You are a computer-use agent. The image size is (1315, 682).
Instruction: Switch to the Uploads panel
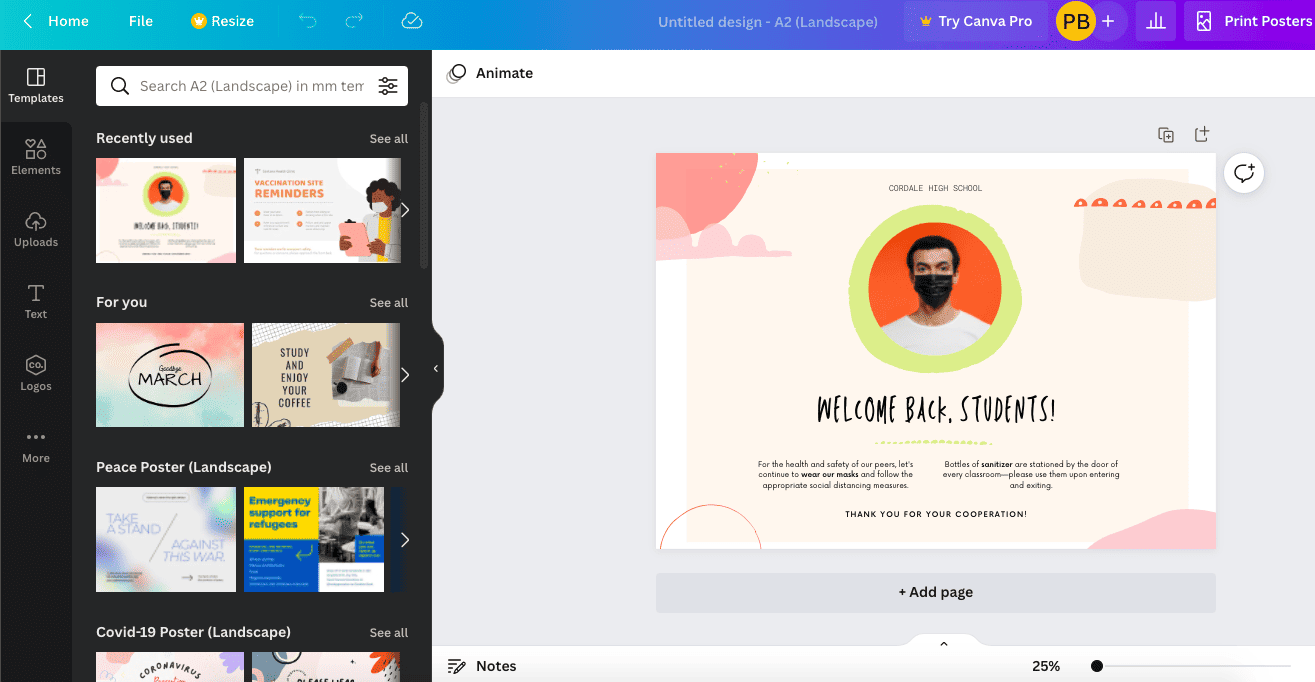(36, 230)
